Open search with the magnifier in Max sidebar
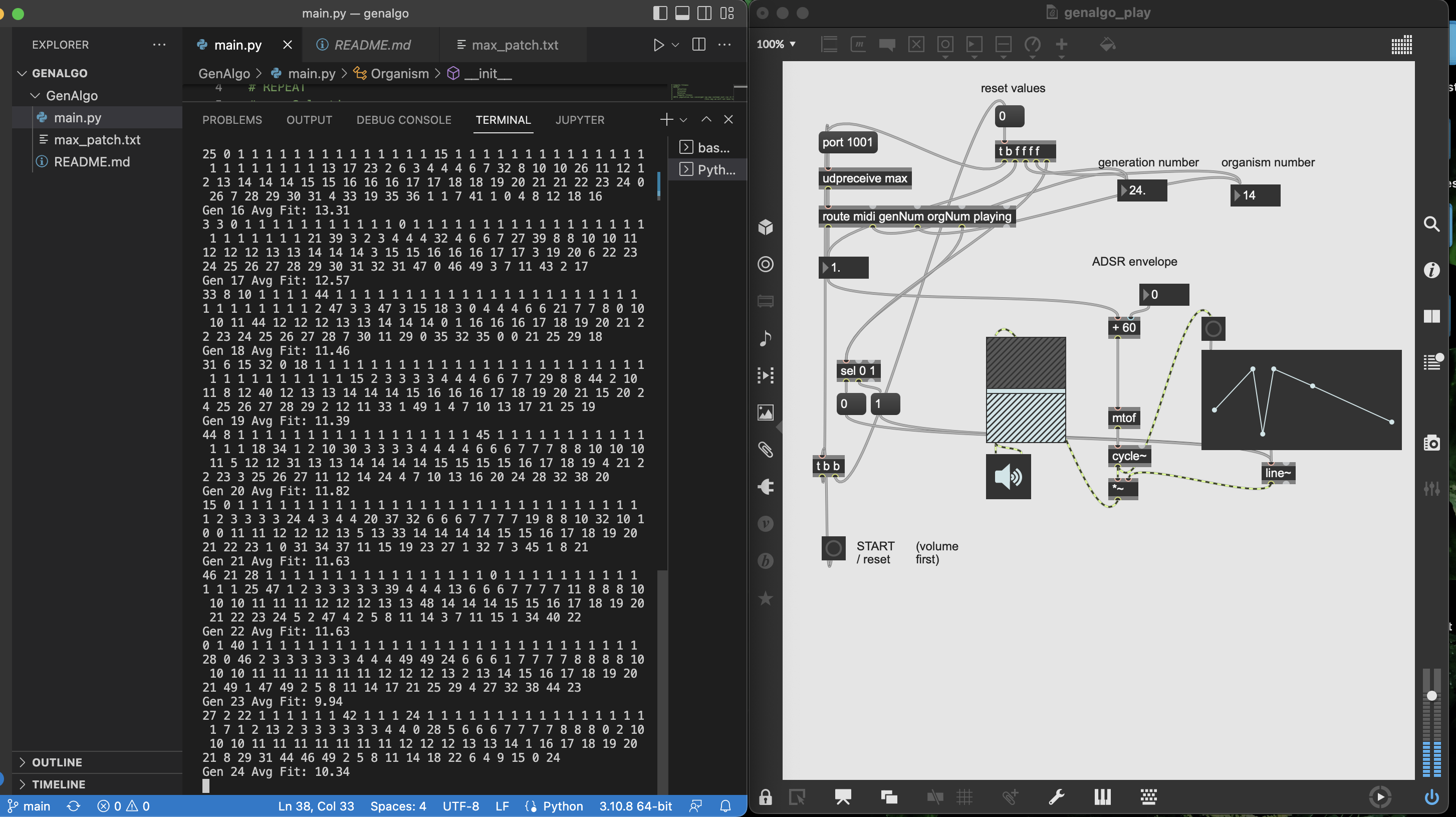The width and height of the screenshot is (1456, 817). (x=1431, y=225)
